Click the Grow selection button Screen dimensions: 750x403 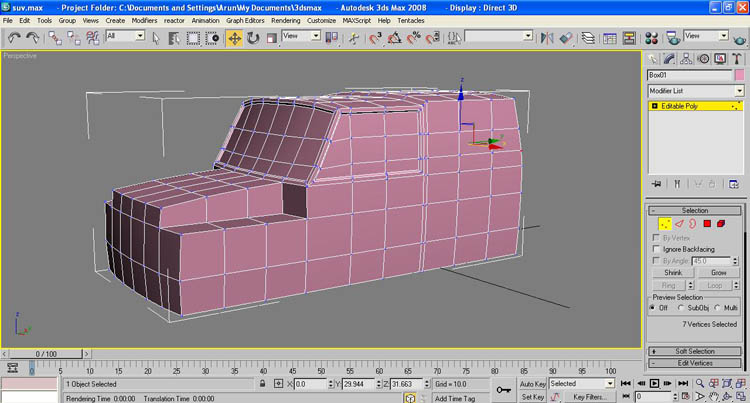[x=718, y=272]
